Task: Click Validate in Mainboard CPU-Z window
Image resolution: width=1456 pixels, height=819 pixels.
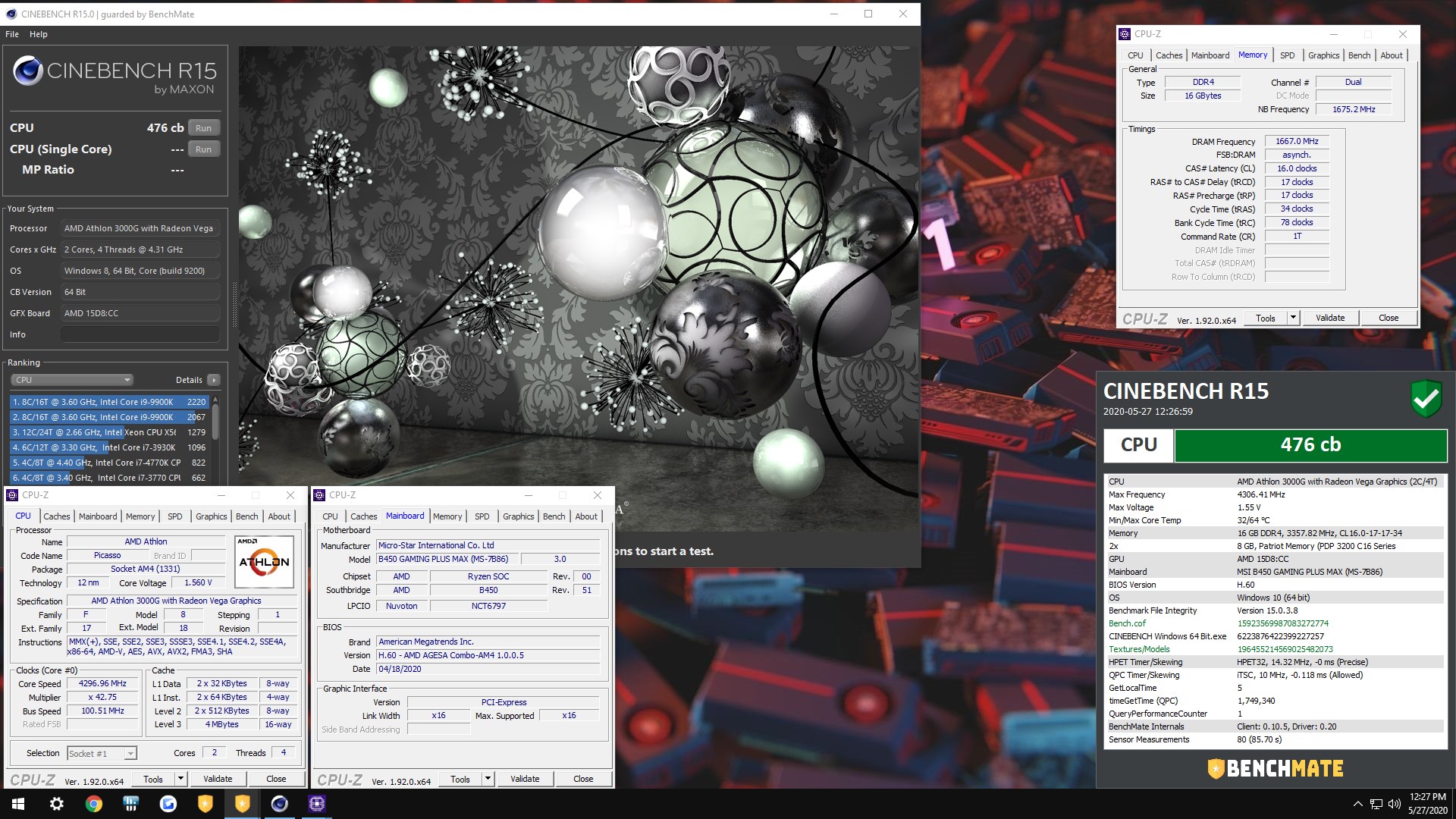Action: 525,779
